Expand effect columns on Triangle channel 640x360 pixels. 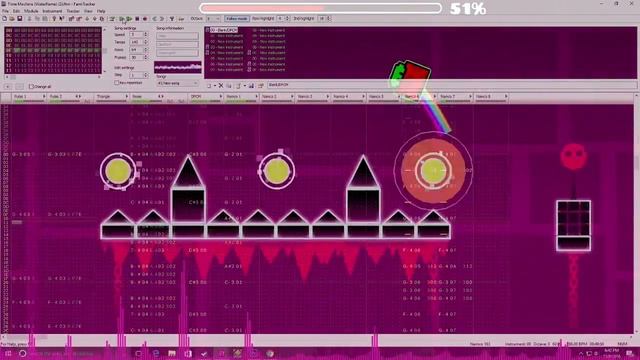coord(127,97)
